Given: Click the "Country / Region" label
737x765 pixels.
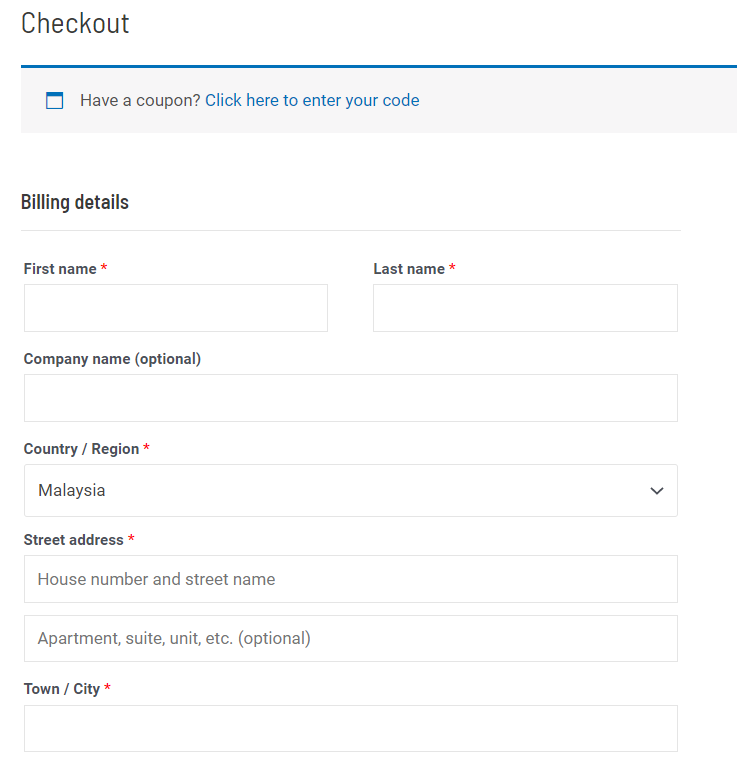Looking at the screenshot, I should 81,449.
